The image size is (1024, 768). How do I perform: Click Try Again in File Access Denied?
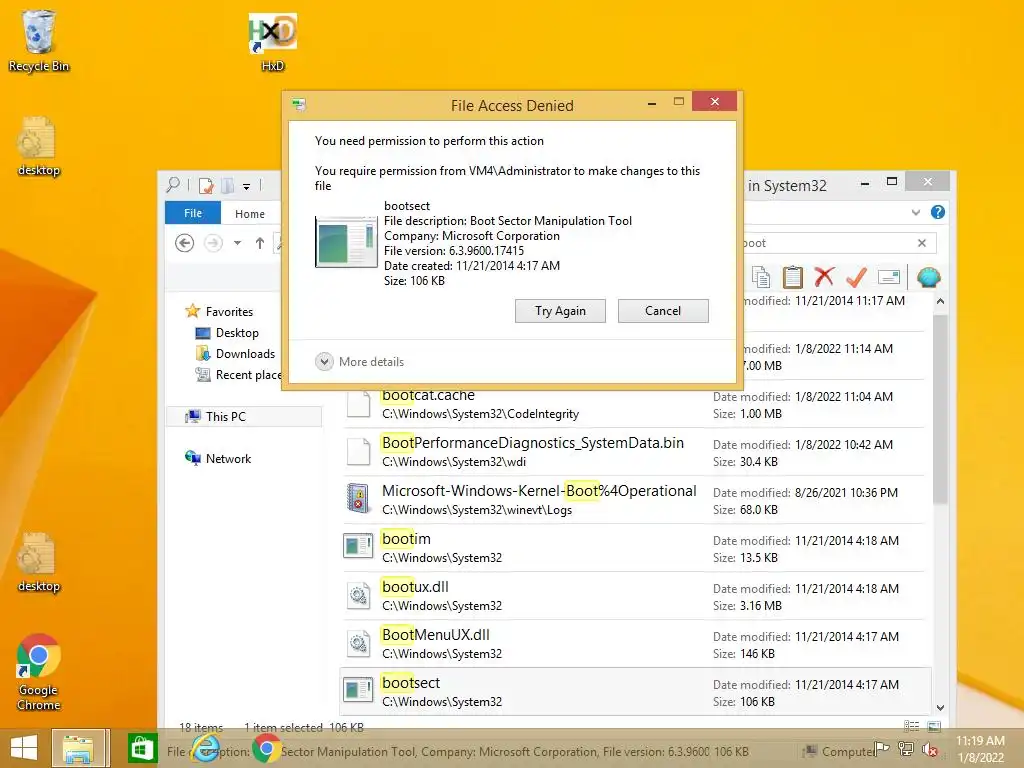[560, 311]
